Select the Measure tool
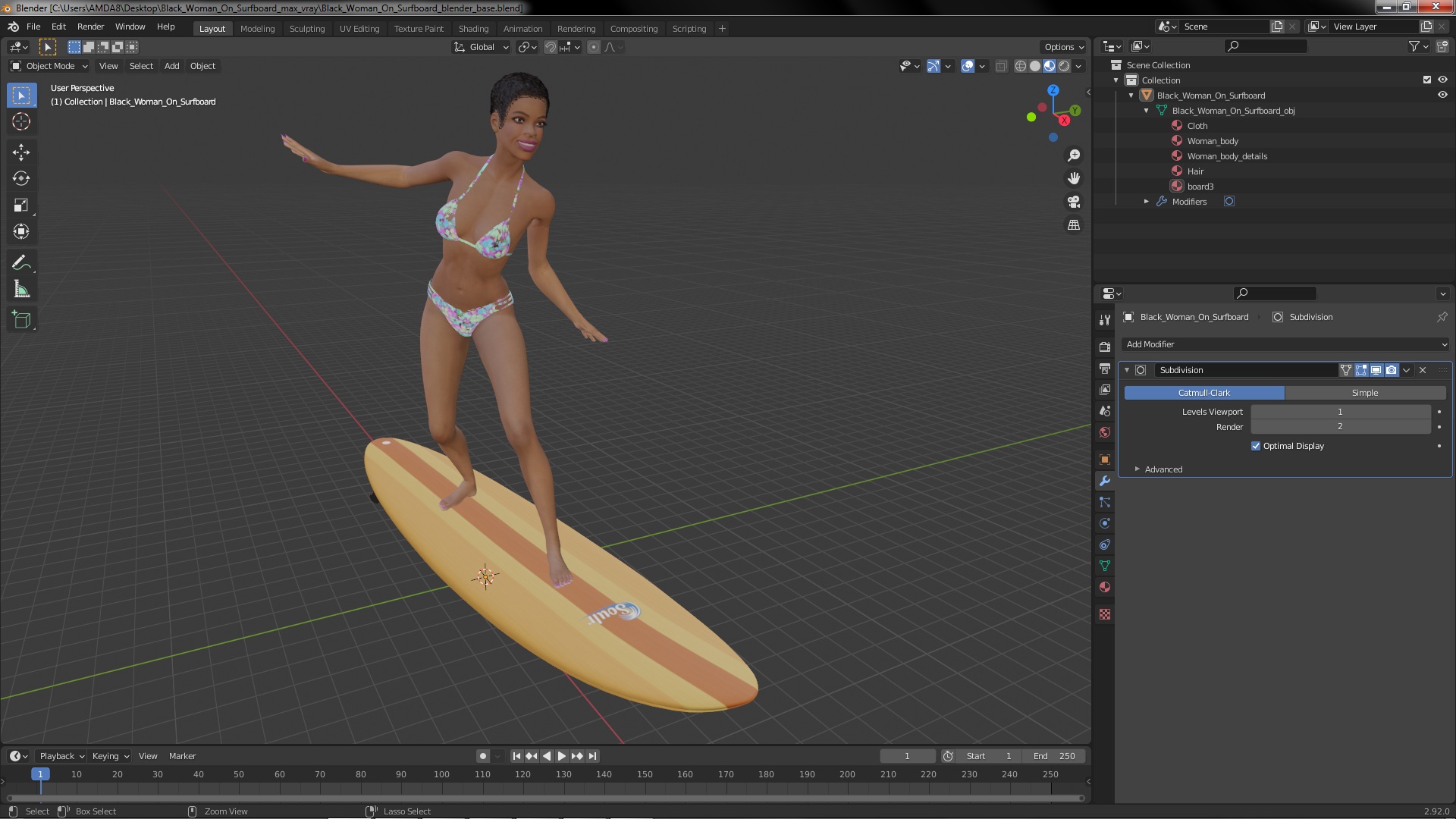The width and height of the screenshot is (1456, 819). (21, 290)
